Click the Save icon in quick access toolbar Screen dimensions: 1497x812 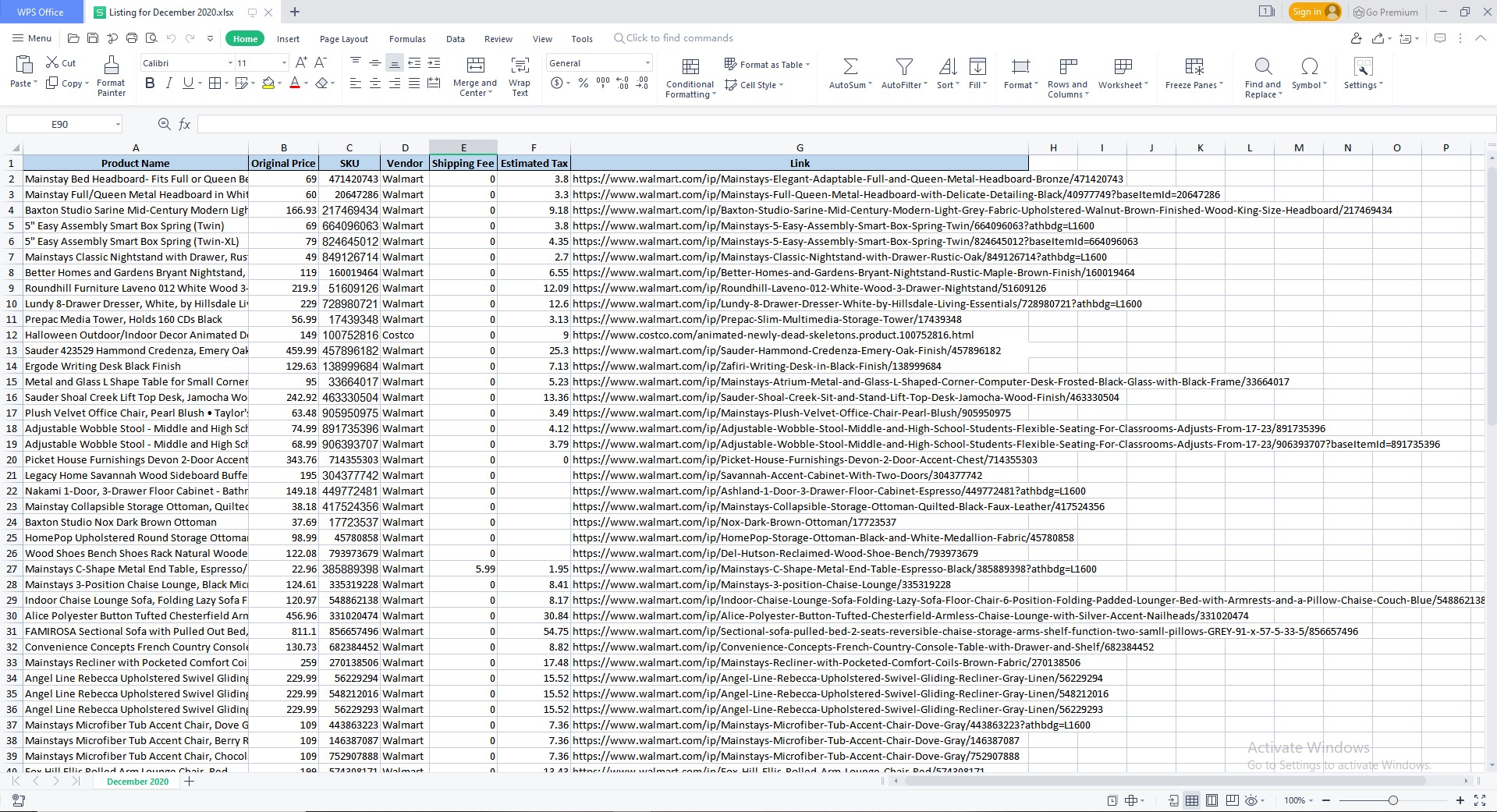pos(93,38)
